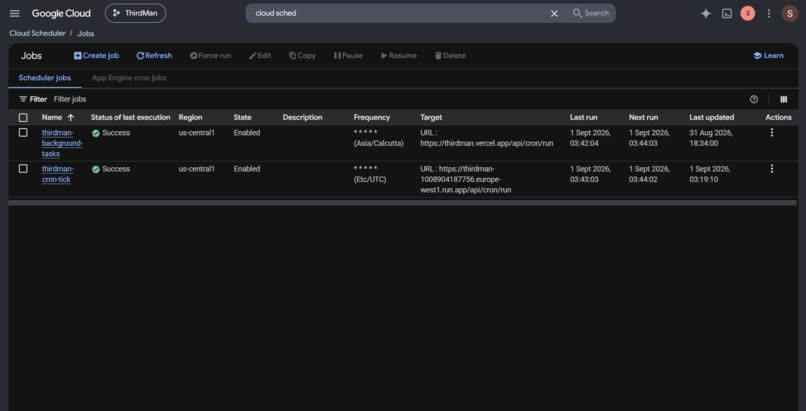The image size is (806, 411).
Task: Open the thirdman-background-tasks job link
Action: (62, 143)
